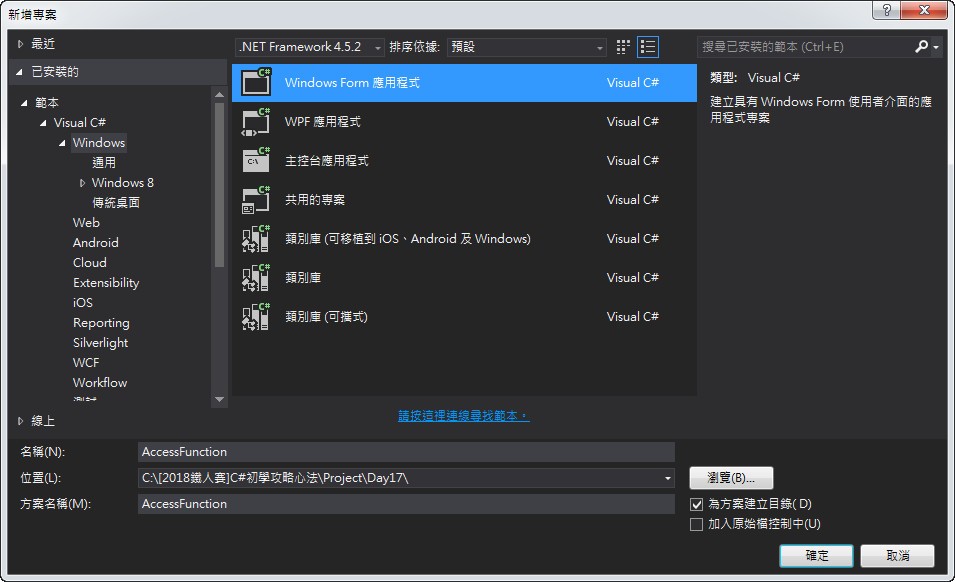The image size is (955, 582).
Task: Collapse the 範本 tree node
Action: pos(24,103)
